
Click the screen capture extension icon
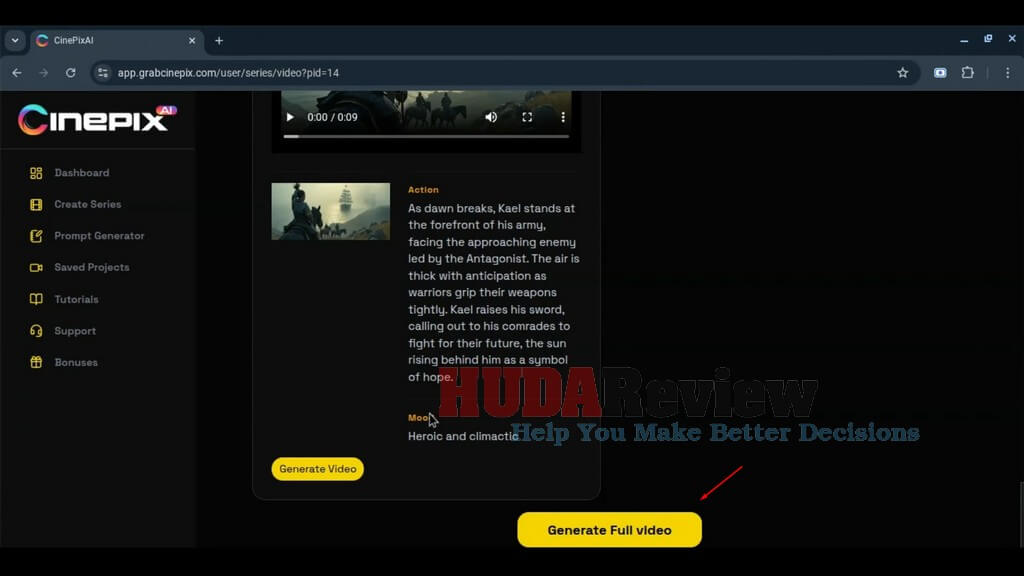(940, 73)
